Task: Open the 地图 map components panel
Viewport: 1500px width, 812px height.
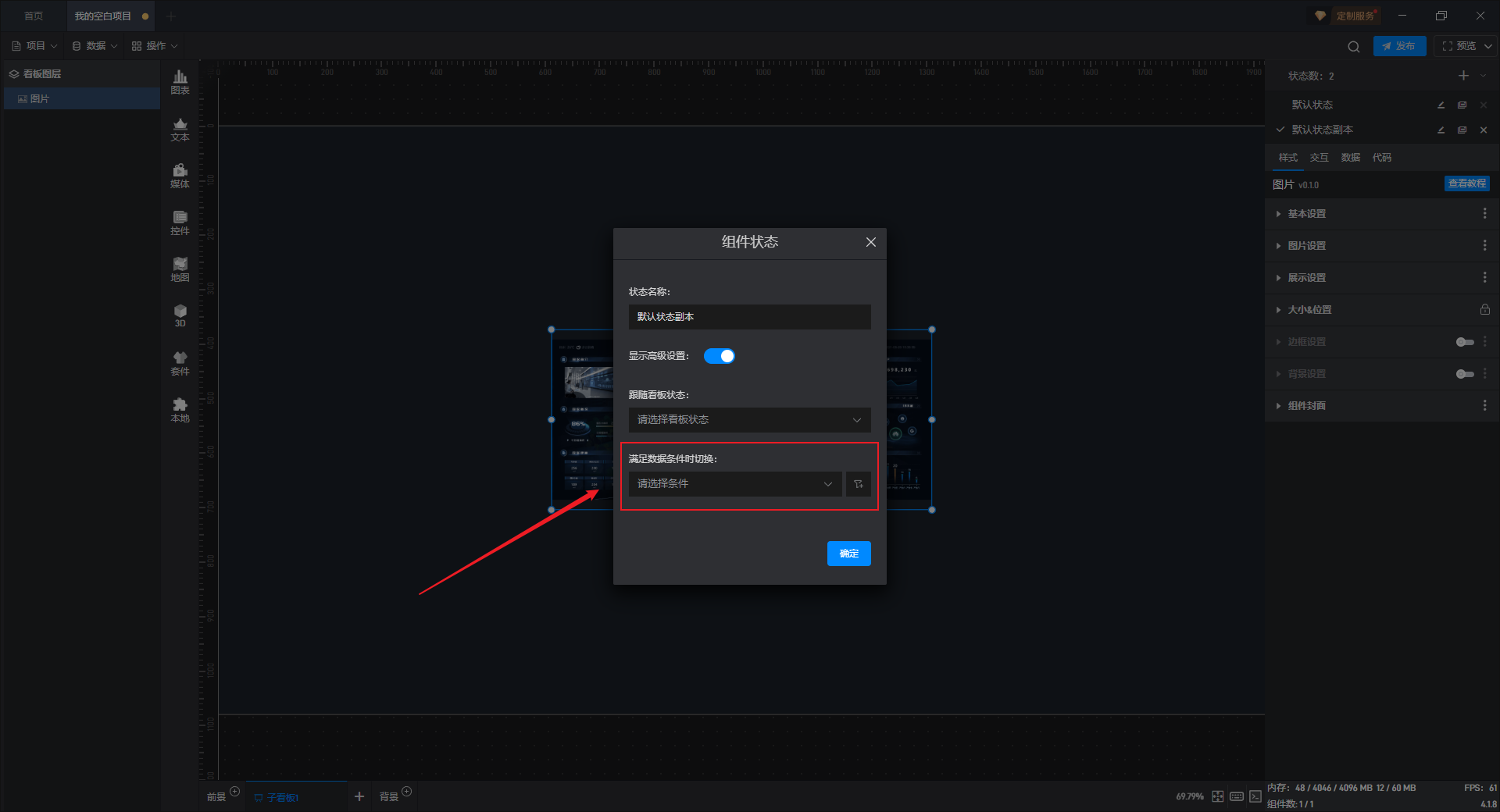Action: click(180, 269)
